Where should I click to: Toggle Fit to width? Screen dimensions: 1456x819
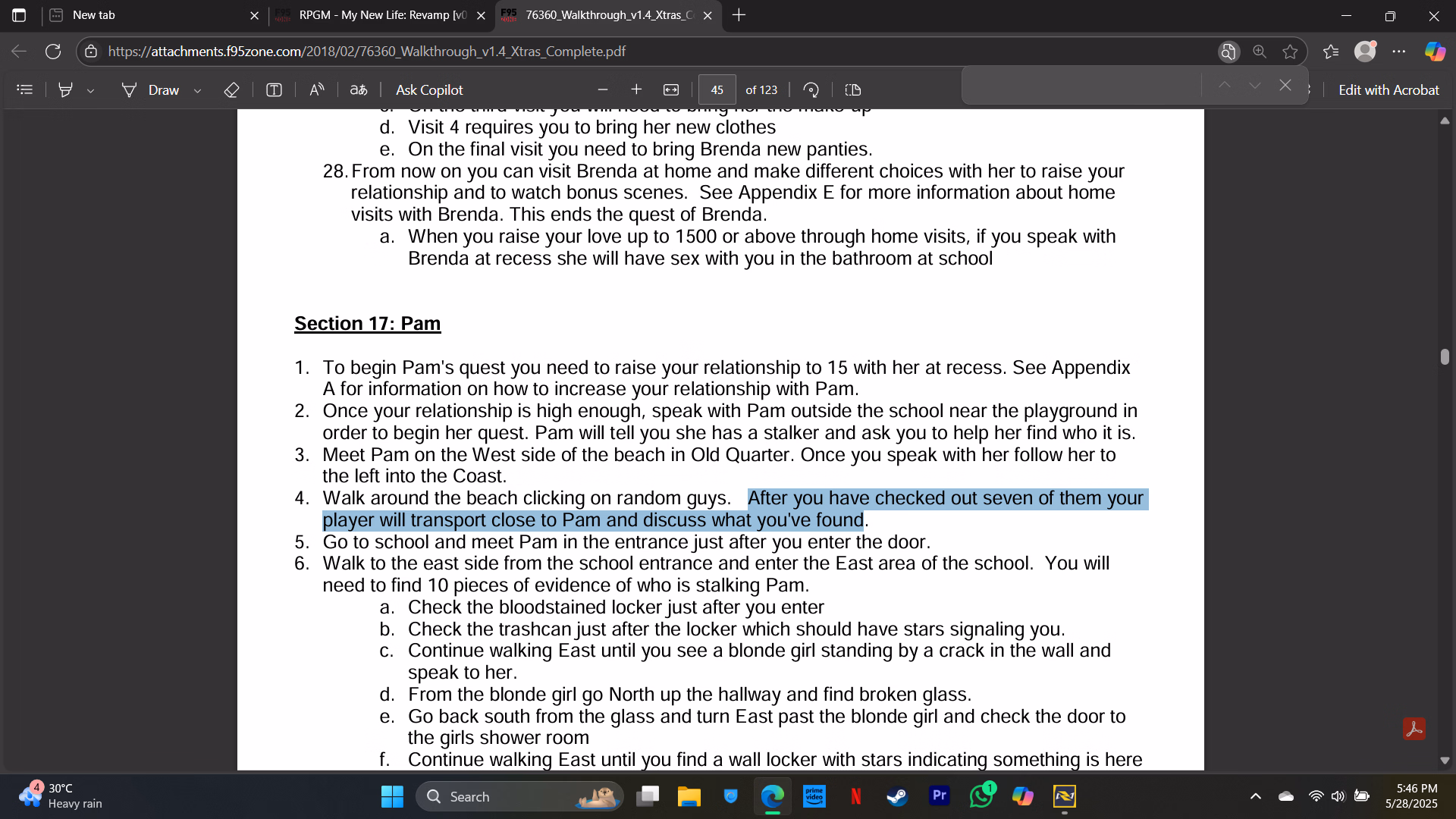click(x=671, y=89)
